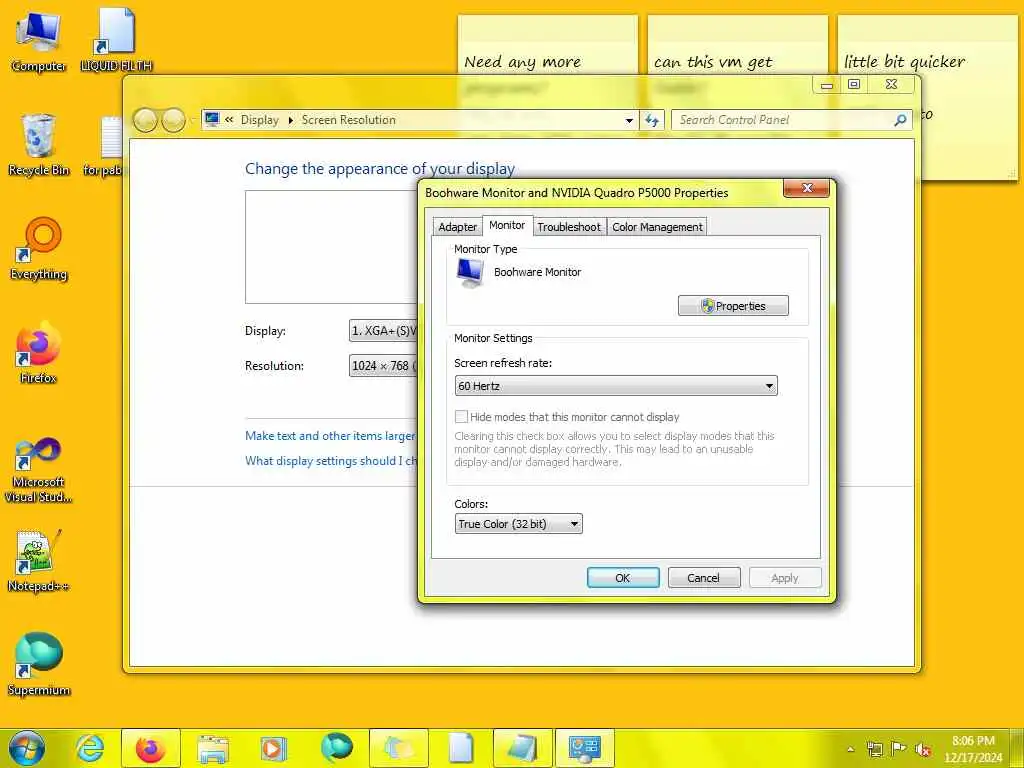Switch to the Control Panel taskbar item
Screen dimensions: 1024x768
[x=584, y=748]
